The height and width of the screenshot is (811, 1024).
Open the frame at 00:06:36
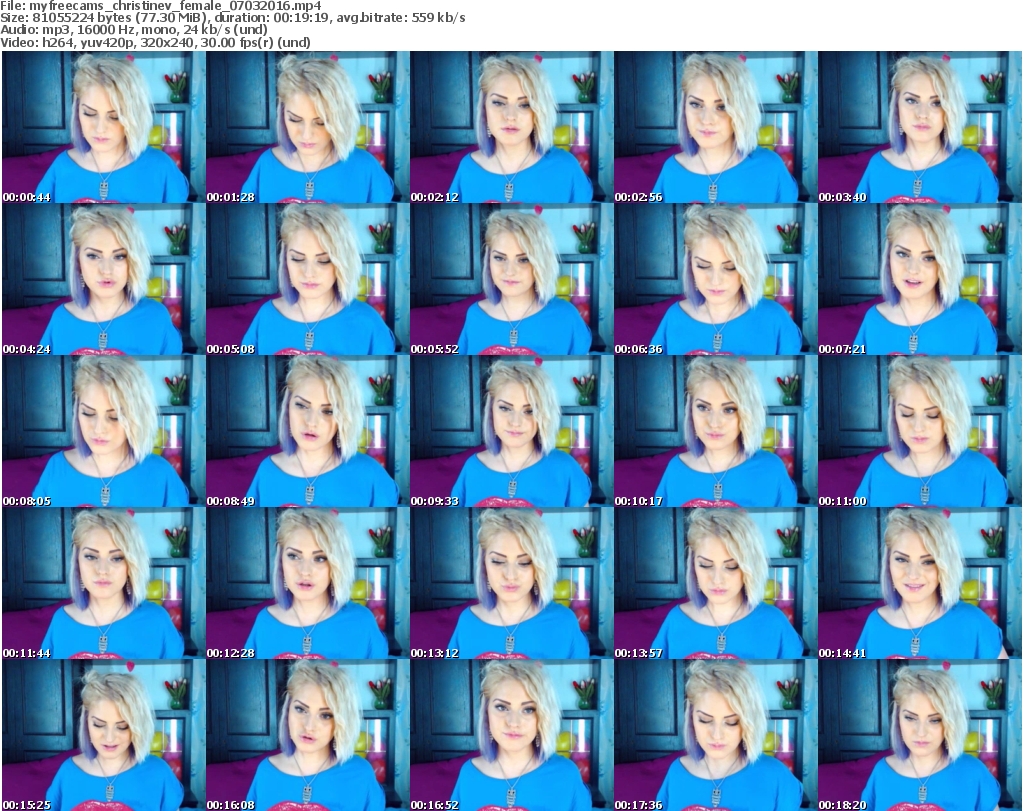(715, 279)
